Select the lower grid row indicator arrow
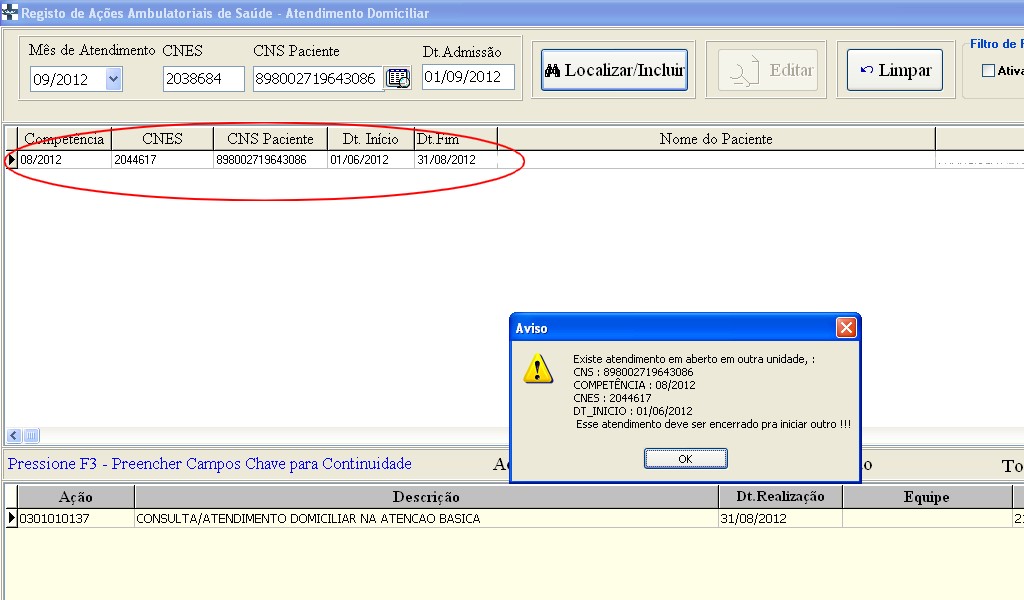Screen dimensions: 1024x600 point(11,518)
